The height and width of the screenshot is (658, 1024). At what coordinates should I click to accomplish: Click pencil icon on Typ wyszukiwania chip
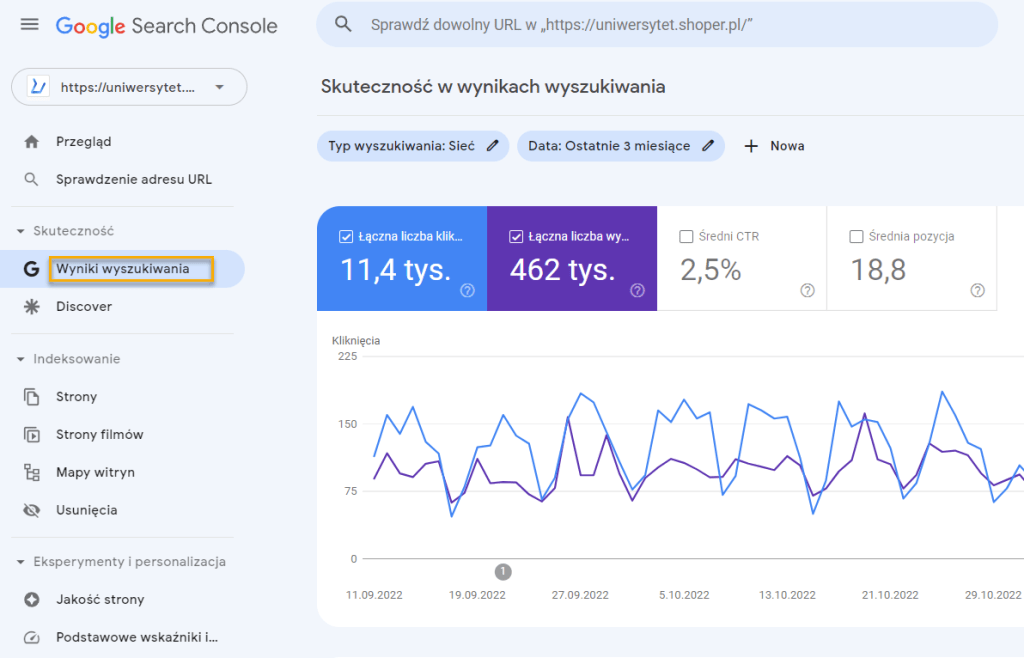492,146
